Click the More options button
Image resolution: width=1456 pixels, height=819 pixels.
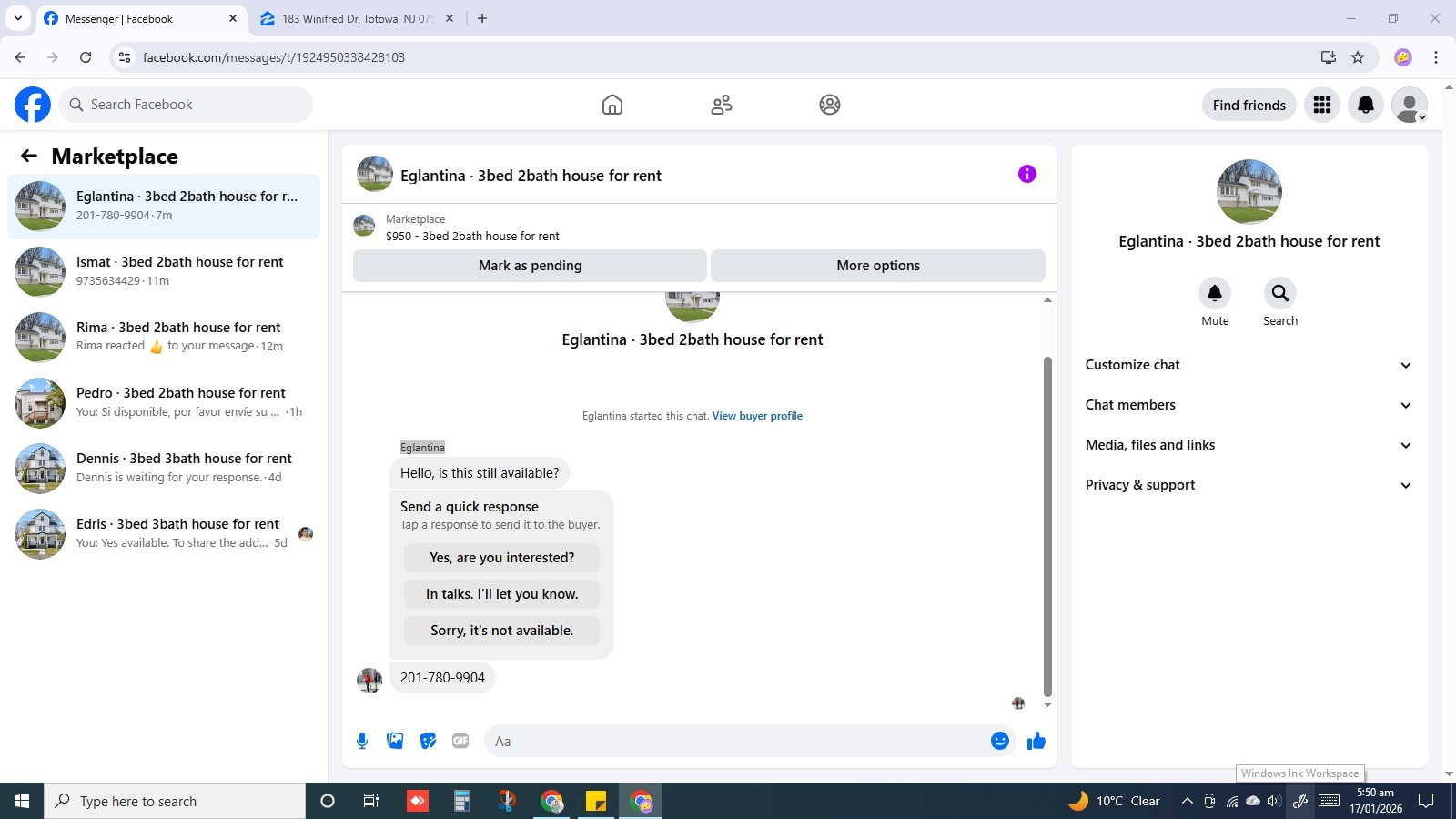click(878, 266)
